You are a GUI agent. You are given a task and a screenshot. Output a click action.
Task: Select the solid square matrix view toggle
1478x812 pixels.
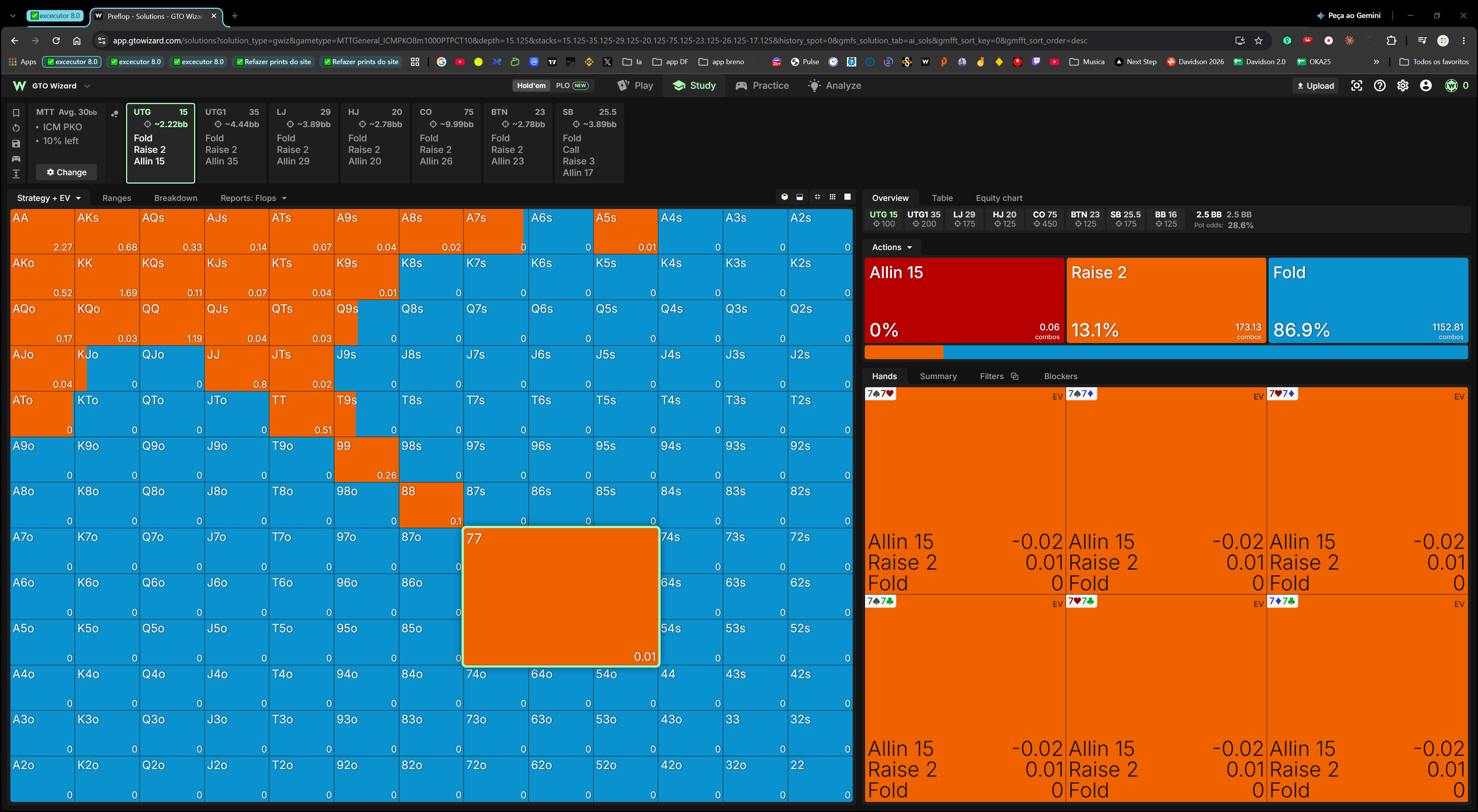(847, 197)
